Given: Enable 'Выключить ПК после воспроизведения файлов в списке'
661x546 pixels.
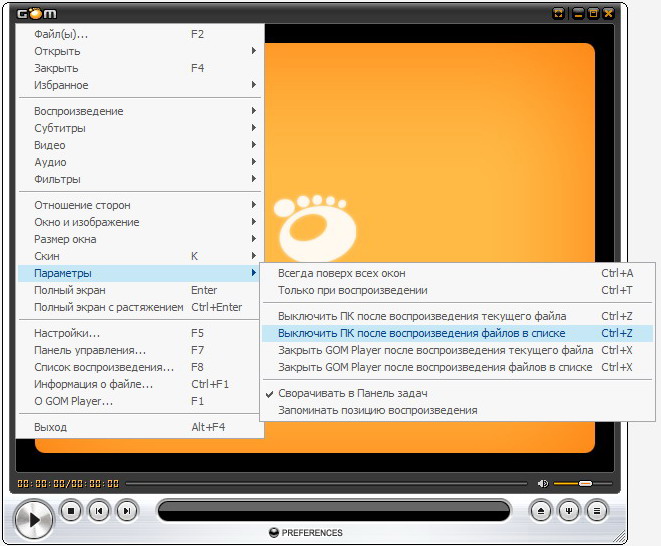Looking at the screenshot, I should tap(457, 333).
